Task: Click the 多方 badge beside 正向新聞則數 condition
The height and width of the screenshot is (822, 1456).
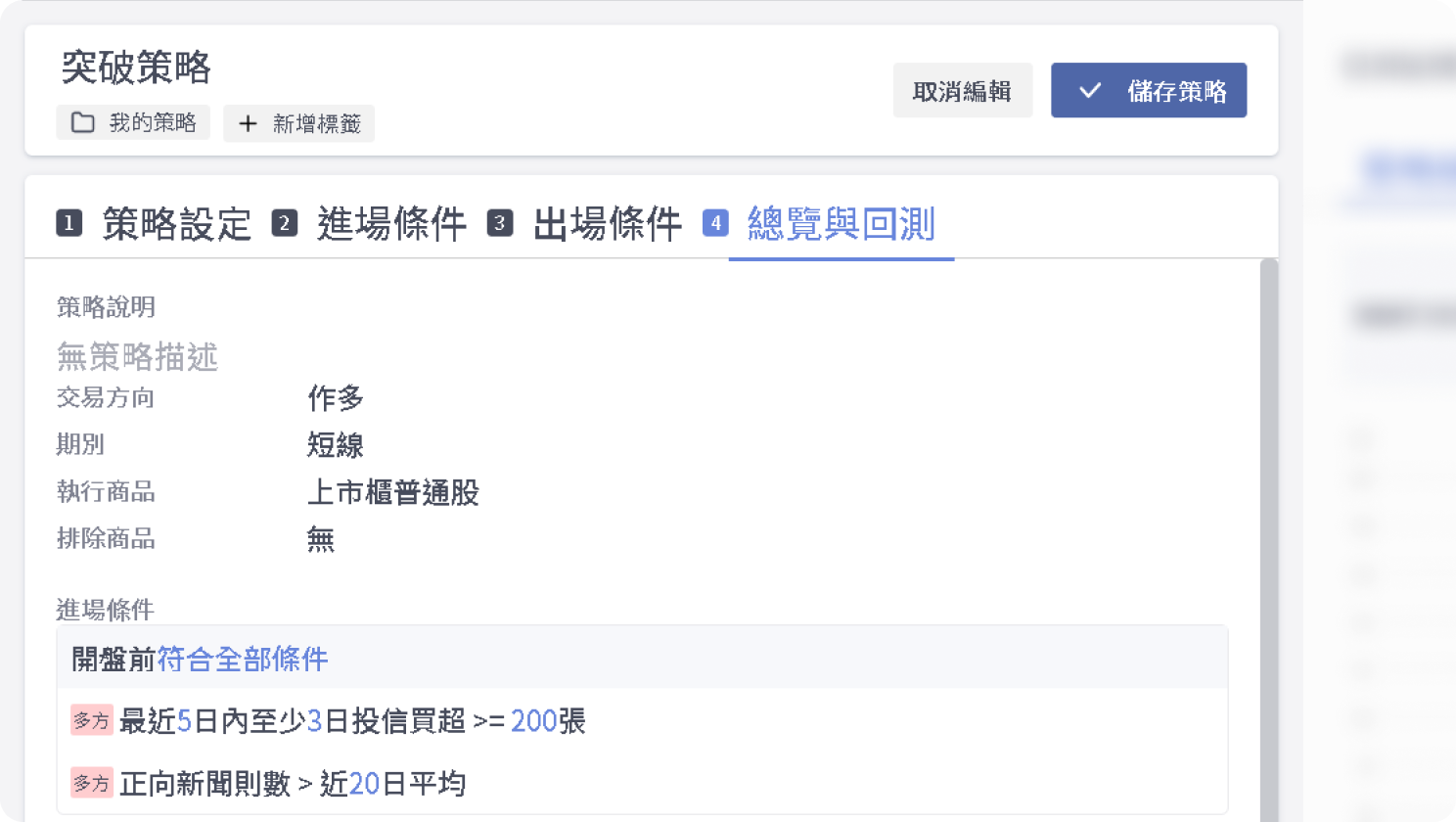Action: click(92, 783)
